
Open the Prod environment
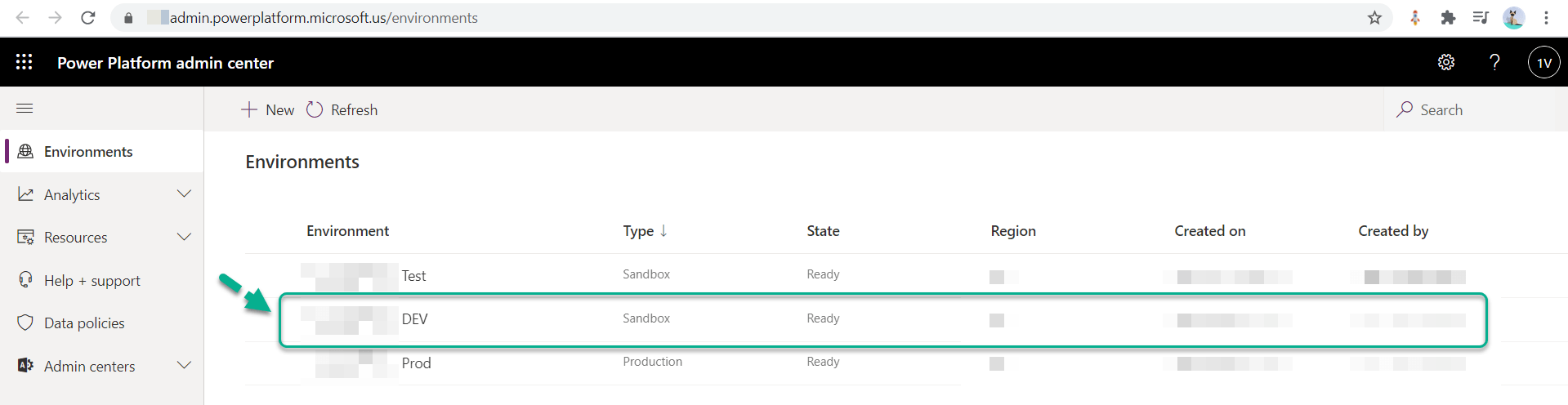pyautogui.click(x=416, y=363)
